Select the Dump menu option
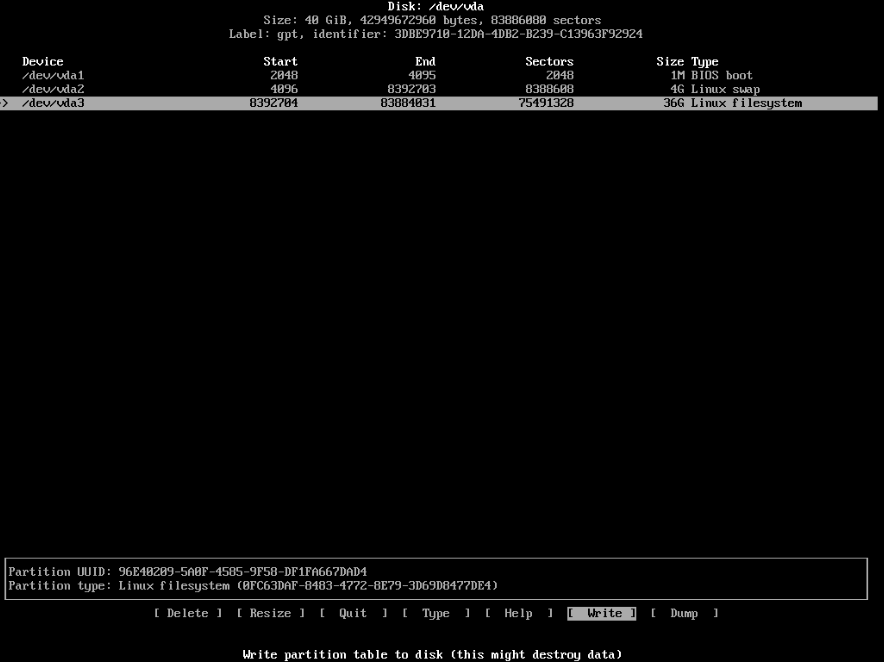Screen dimensions: 884x662 684,613
